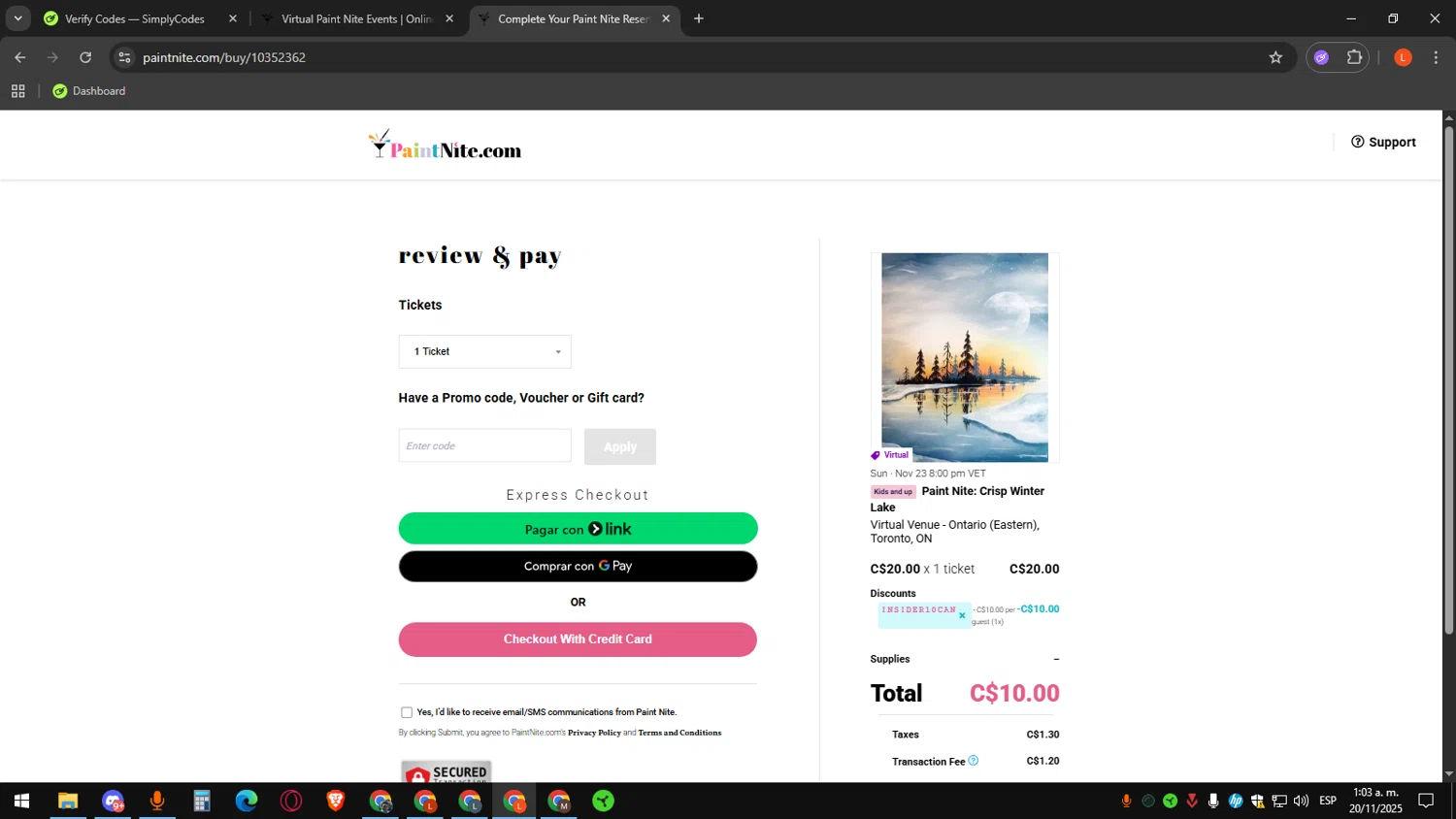Launch Microsoft Edge from the taskbar
1456x819 pixels.
tap(247, 801)
